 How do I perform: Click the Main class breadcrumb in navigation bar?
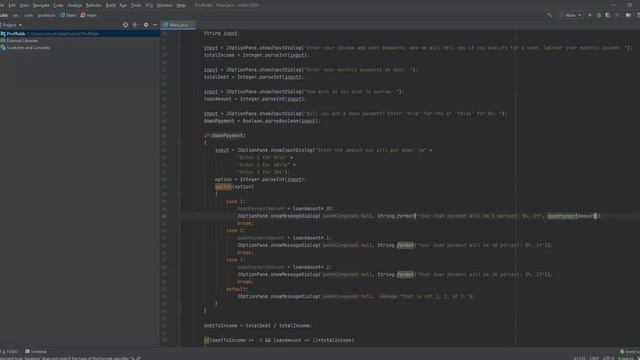68,15
